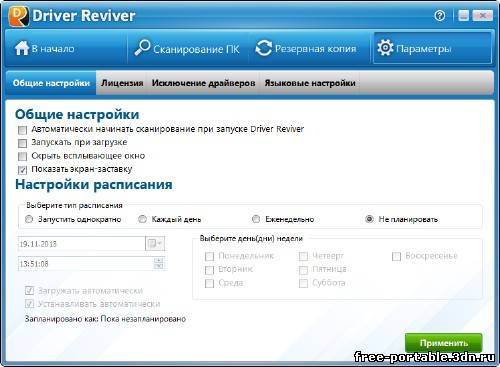Click the Driver Reviver logo icon

[19, 16]
